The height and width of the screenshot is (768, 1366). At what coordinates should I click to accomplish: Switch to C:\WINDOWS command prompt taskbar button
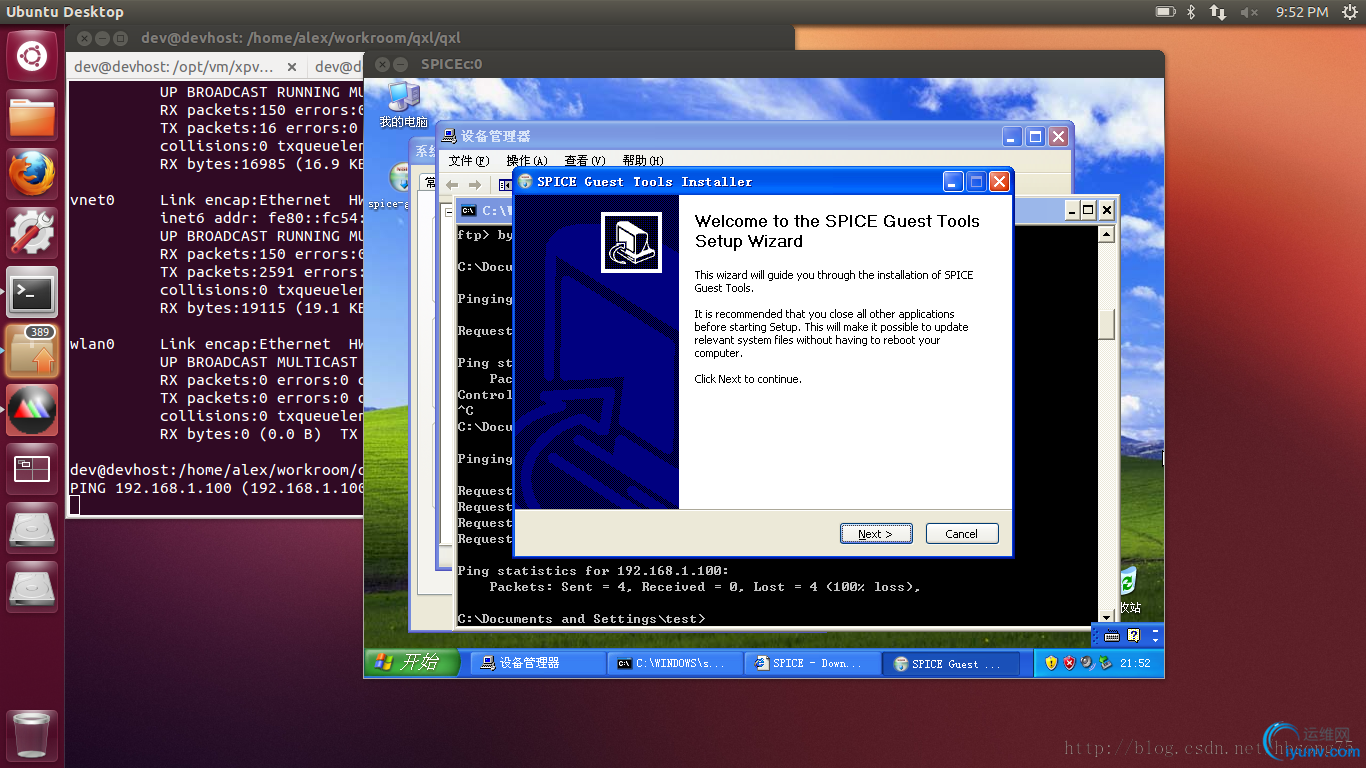676,663
